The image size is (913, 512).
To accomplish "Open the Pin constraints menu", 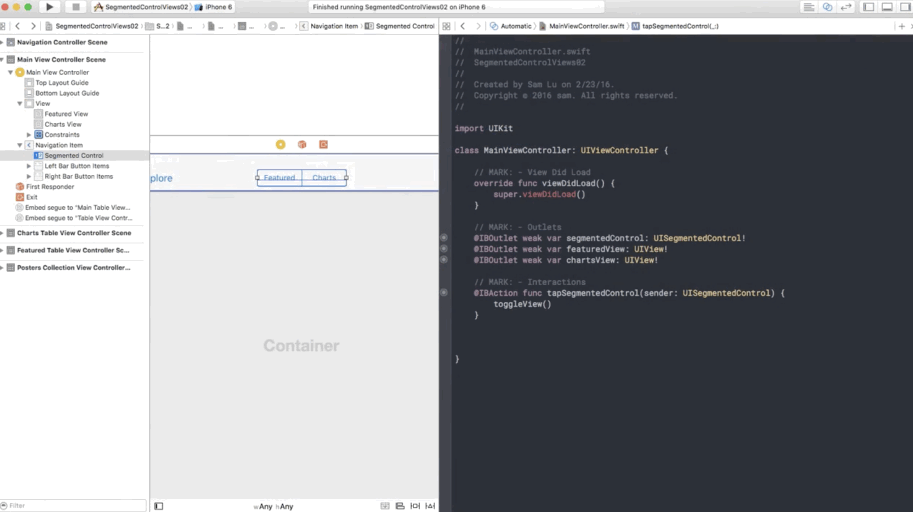I will click(x=415, y=506).
